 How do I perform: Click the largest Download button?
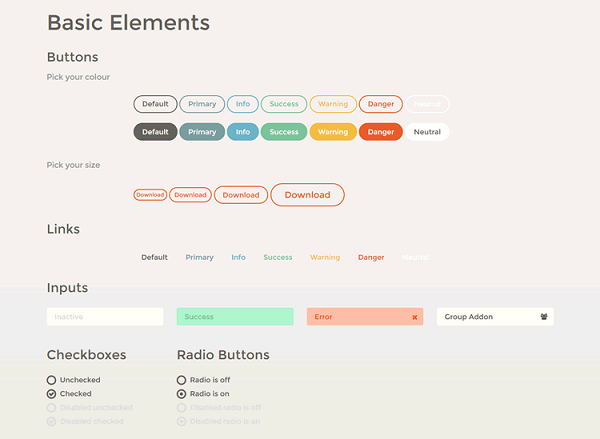pyautogui.click(x=307, y=195)
